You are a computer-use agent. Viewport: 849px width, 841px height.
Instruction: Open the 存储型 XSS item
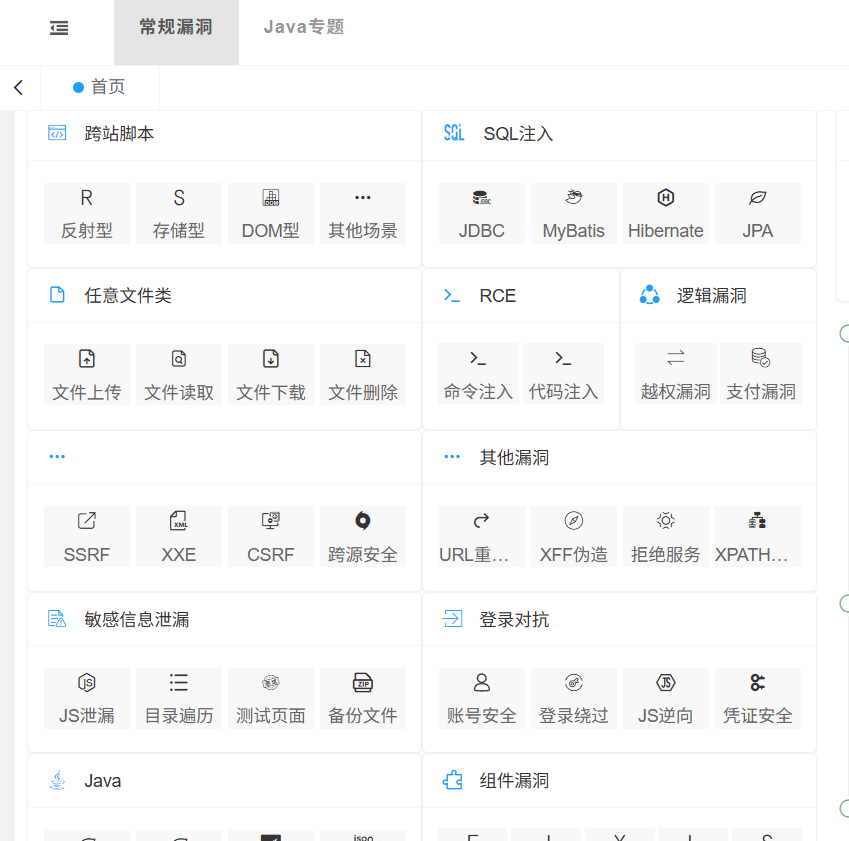click(x=179, y=213)
